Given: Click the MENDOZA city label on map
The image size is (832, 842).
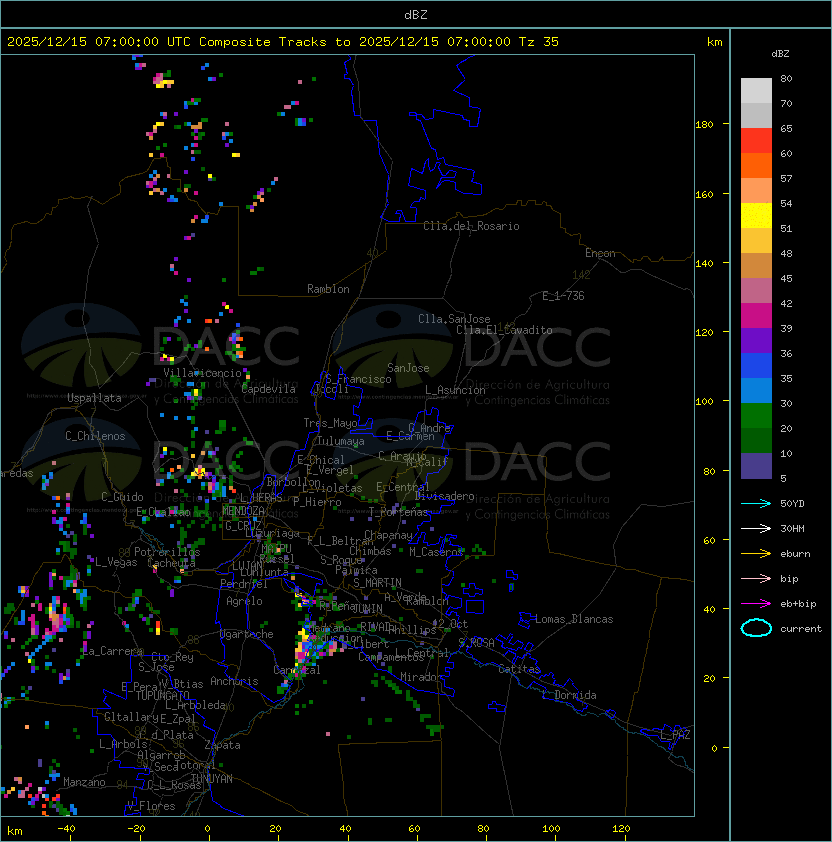Looking at the screenshot, I should click(x=244, y=511).
